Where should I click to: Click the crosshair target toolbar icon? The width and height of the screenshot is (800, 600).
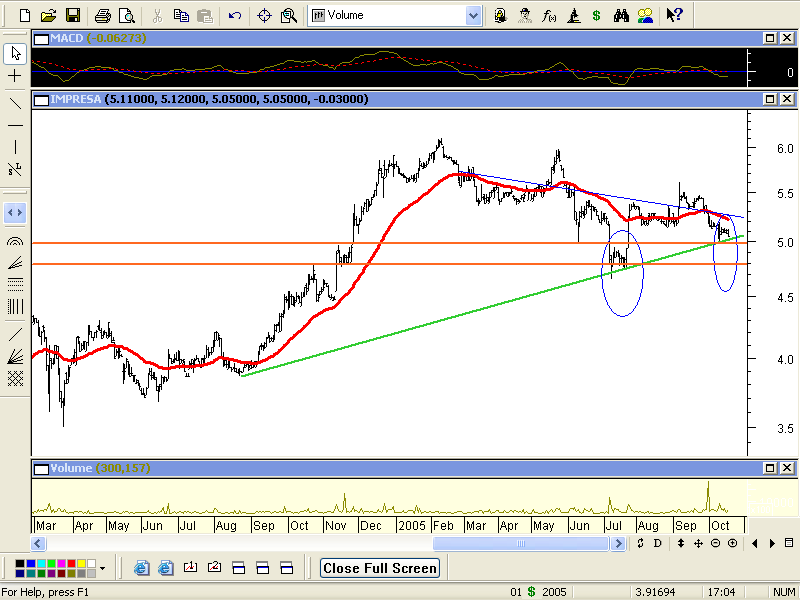tap(264, 16)
